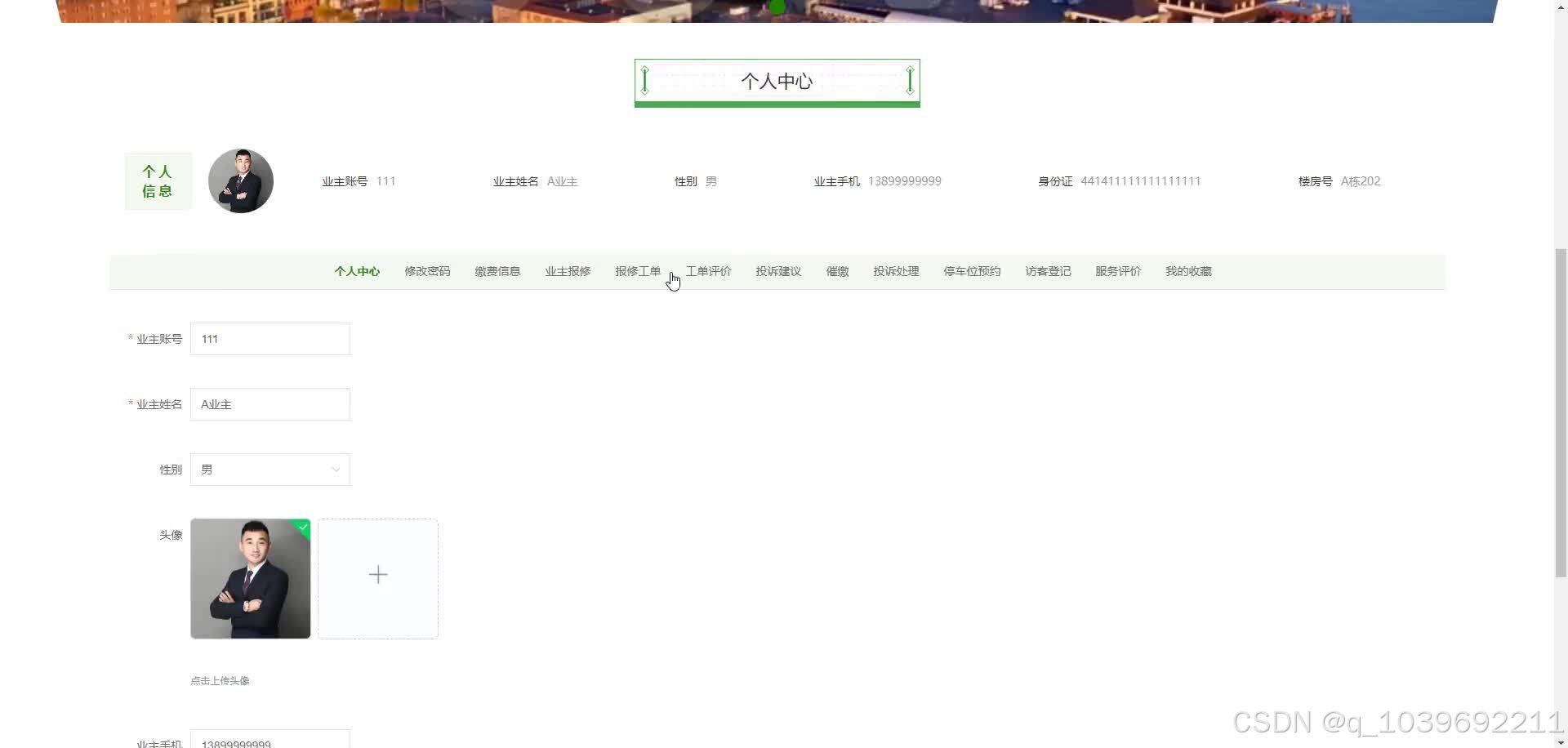Click the round profile avatar photo
The height and width of the screenshot is (748, 1568).
pos(241,181)
